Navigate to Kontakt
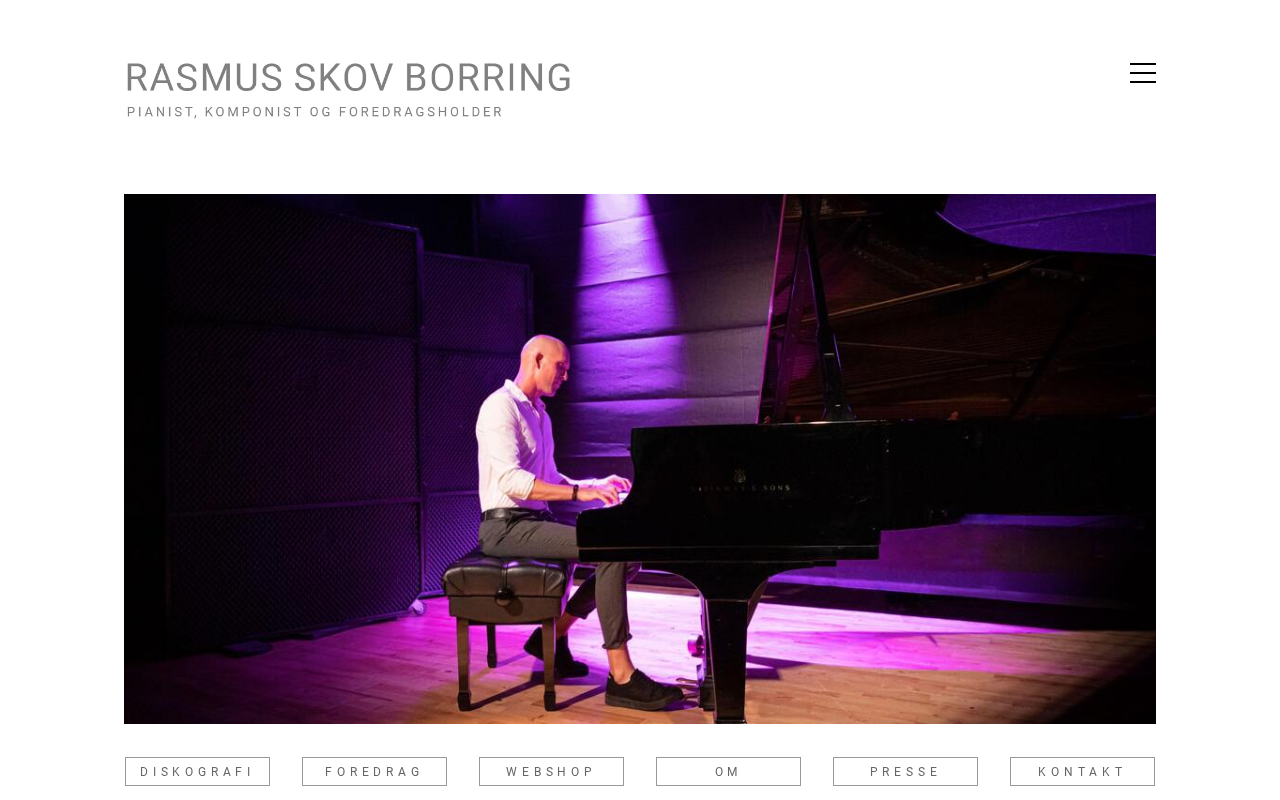 coord(1082,772)
